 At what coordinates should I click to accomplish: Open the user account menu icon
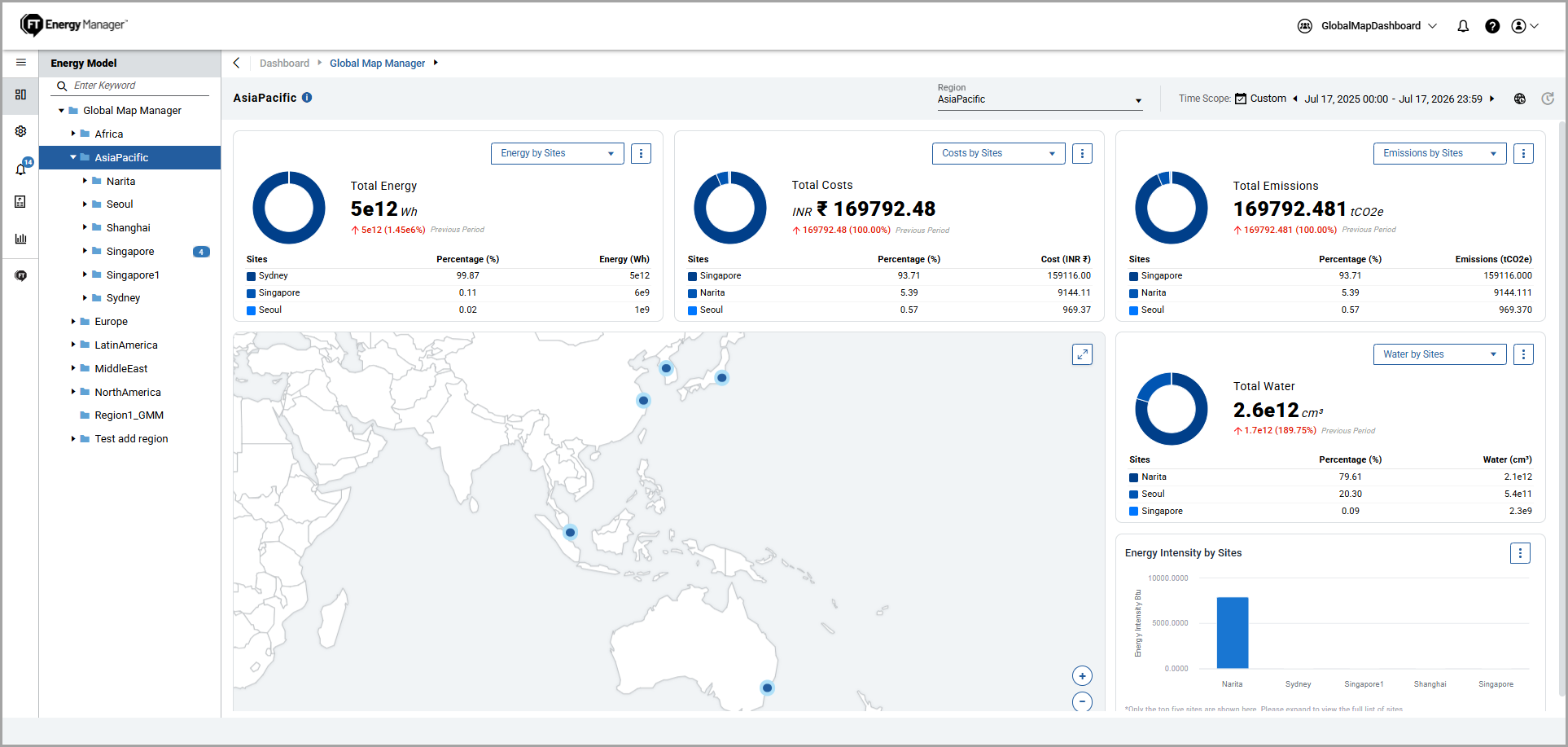tap(1525, 26)
